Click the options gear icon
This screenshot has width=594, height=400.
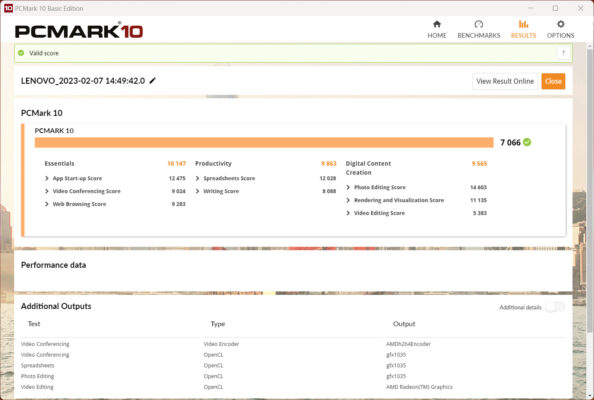coord(561,24)
